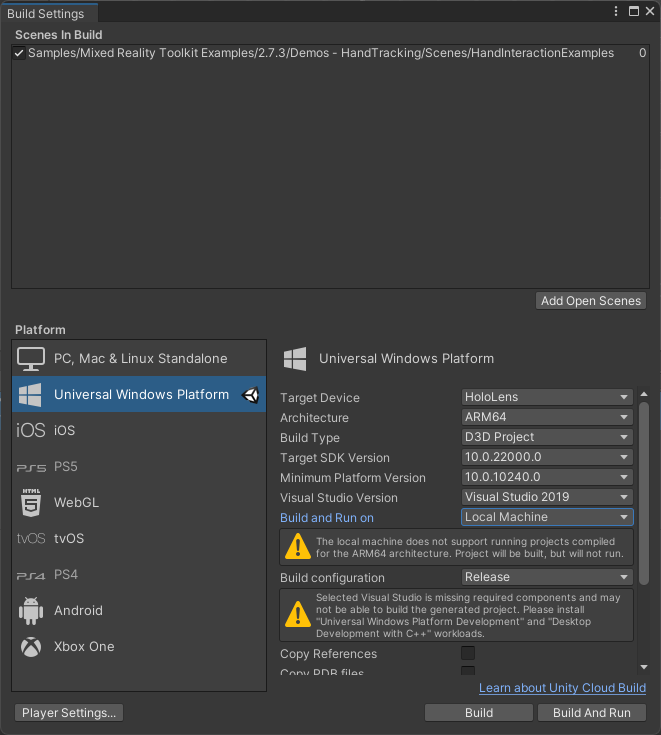The image size is (661, 735).
Task: Click the large Windows logo in settings header
Action: pos(295,359)
